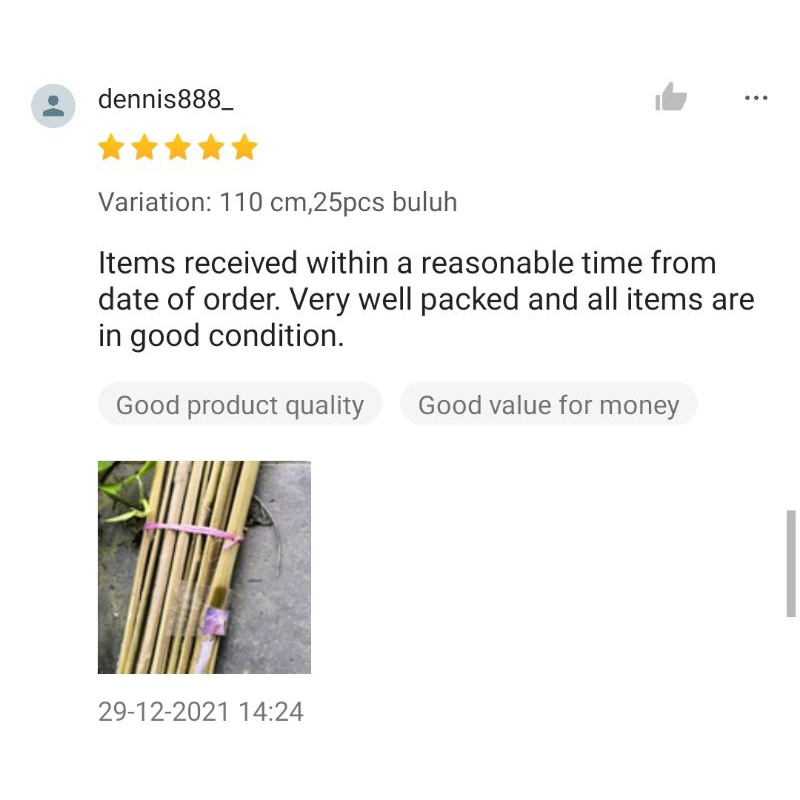Like the review with thumbs-up icon
The image size is (800, 800).
(x=670, y=97)
